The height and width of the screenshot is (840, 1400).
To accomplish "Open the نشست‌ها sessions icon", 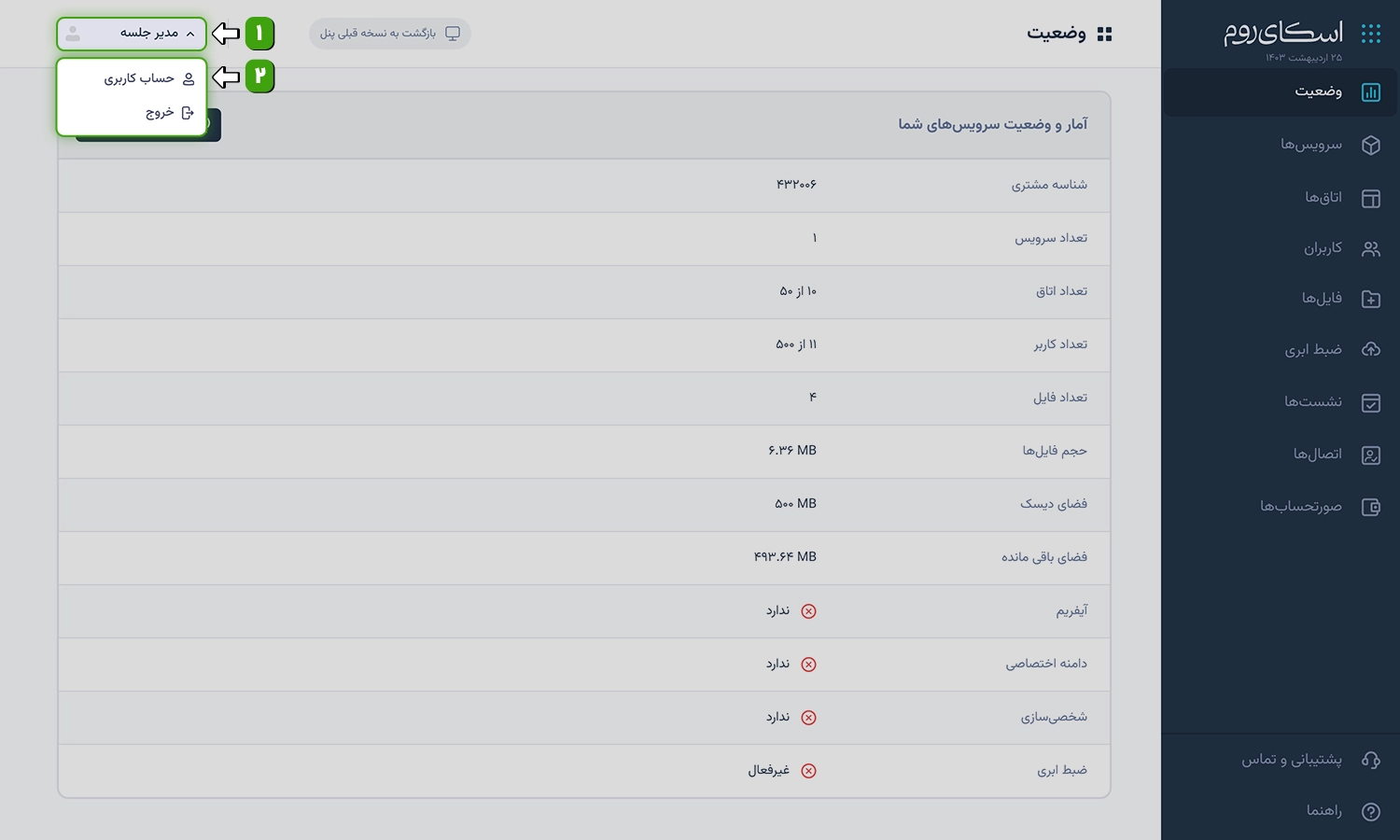I will tap(1370, 402).
